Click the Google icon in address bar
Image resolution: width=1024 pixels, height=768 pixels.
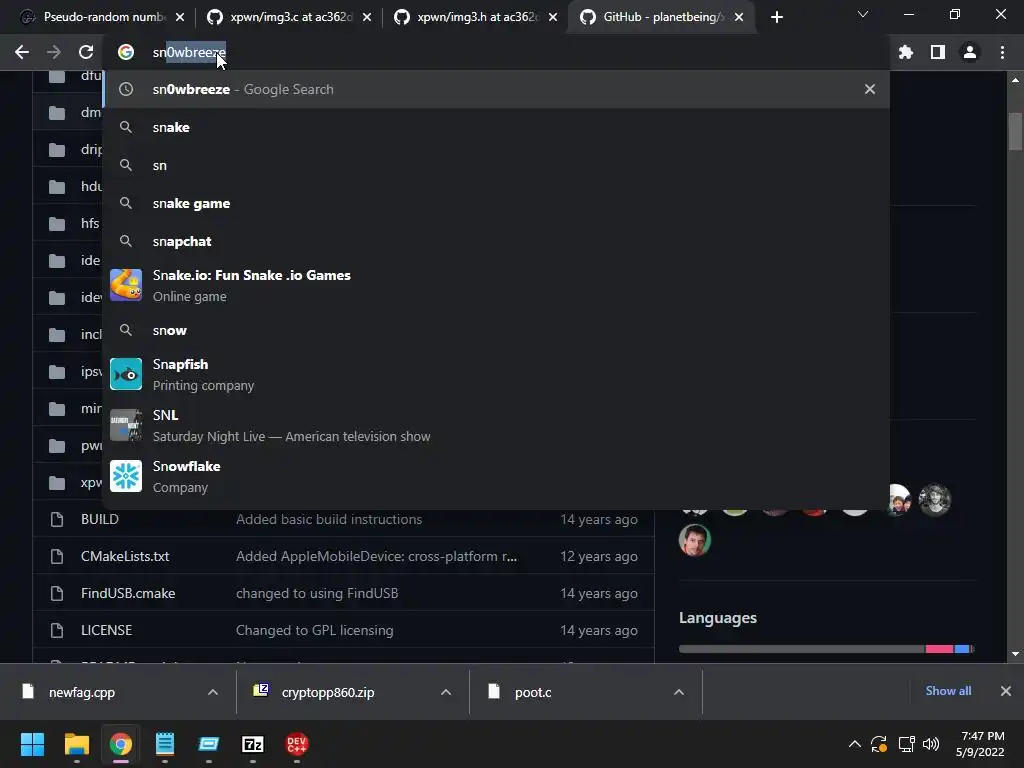point(126,52)
